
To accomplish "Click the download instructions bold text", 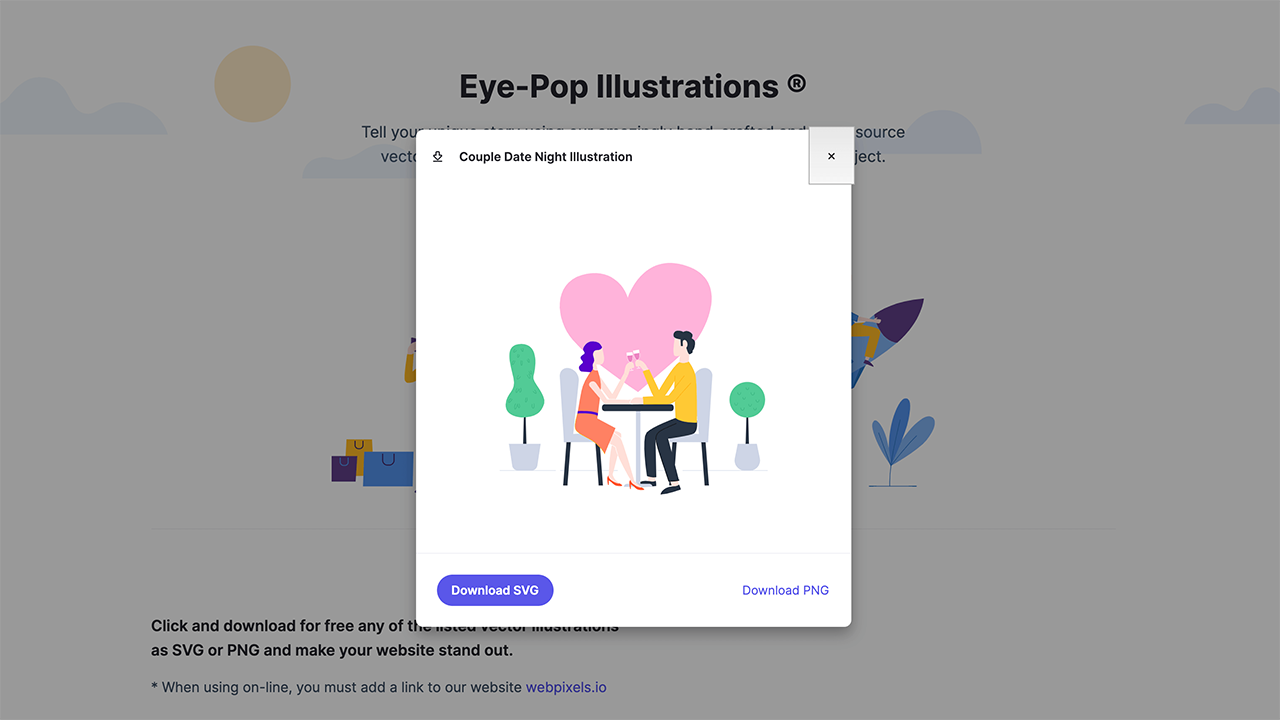I will point(385,638).
